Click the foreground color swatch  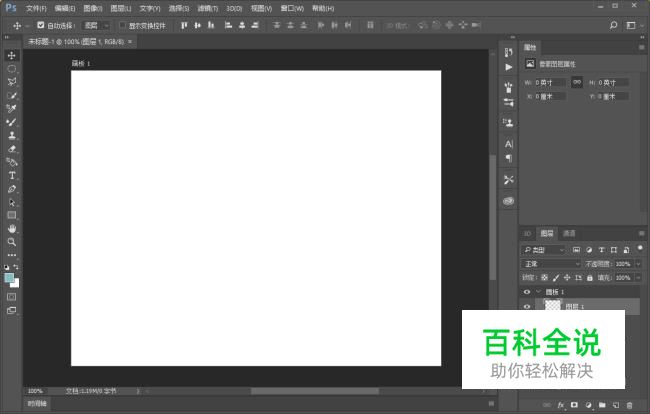9,278
